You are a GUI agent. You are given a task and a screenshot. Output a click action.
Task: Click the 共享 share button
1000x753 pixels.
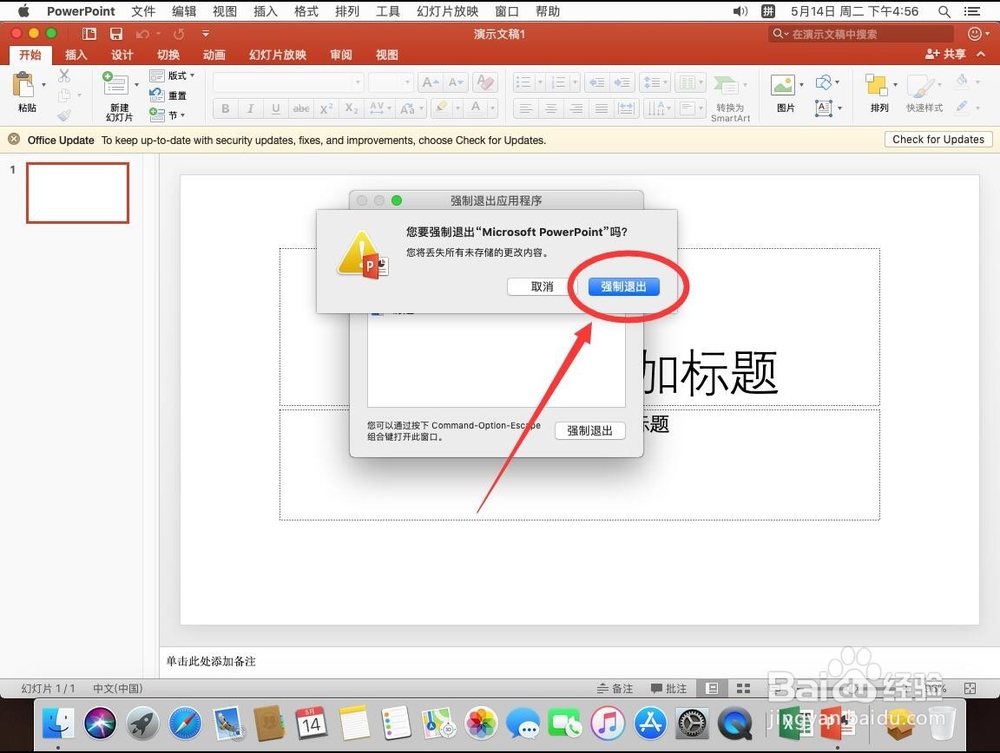(945, 54)
